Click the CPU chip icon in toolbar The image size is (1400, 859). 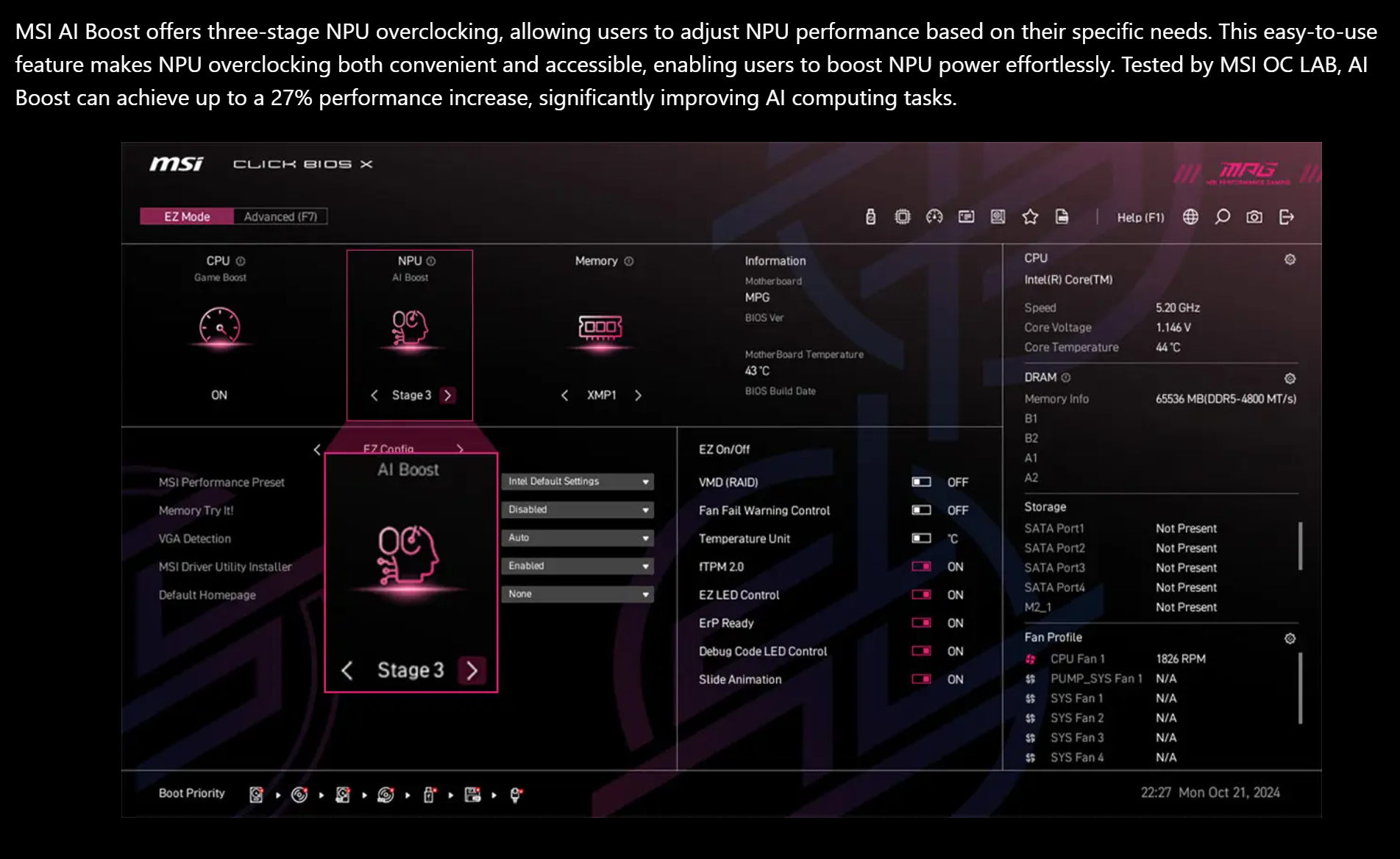click(903, 217)
